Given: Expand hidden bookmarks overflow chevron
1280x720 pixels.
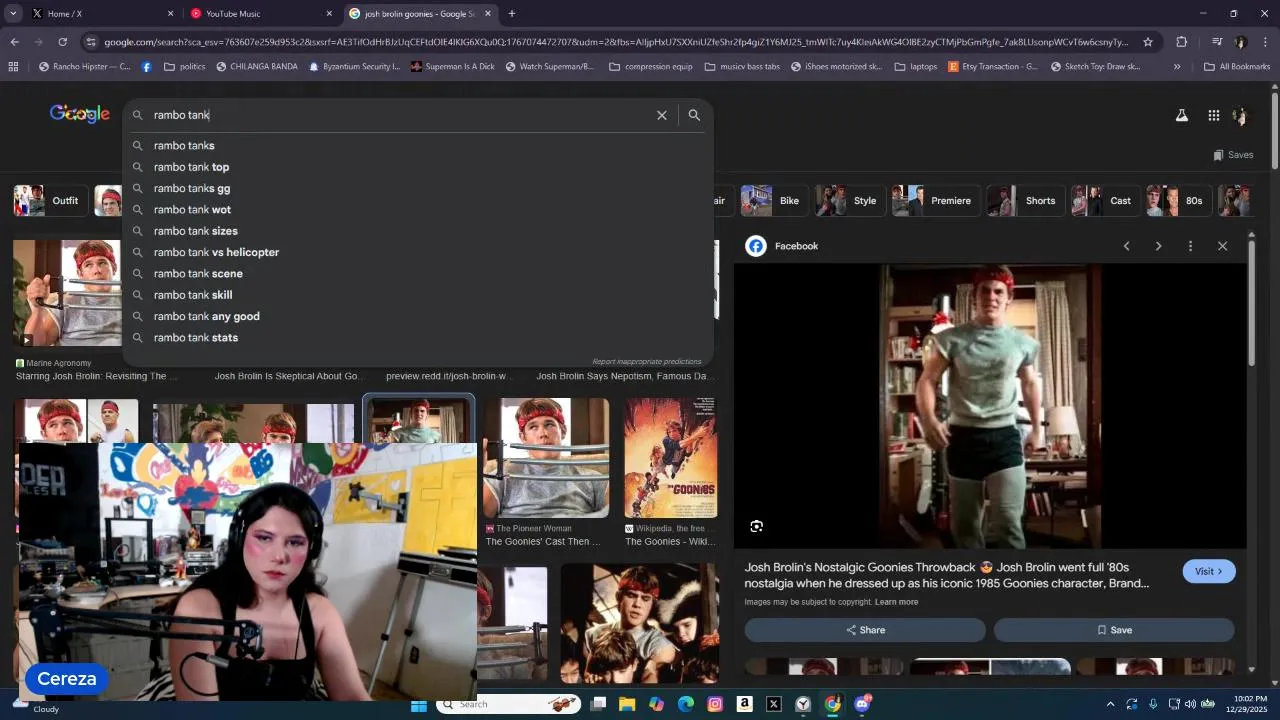Looking at the screenshot, I should pyautogui.click(x=1177, y=67).
